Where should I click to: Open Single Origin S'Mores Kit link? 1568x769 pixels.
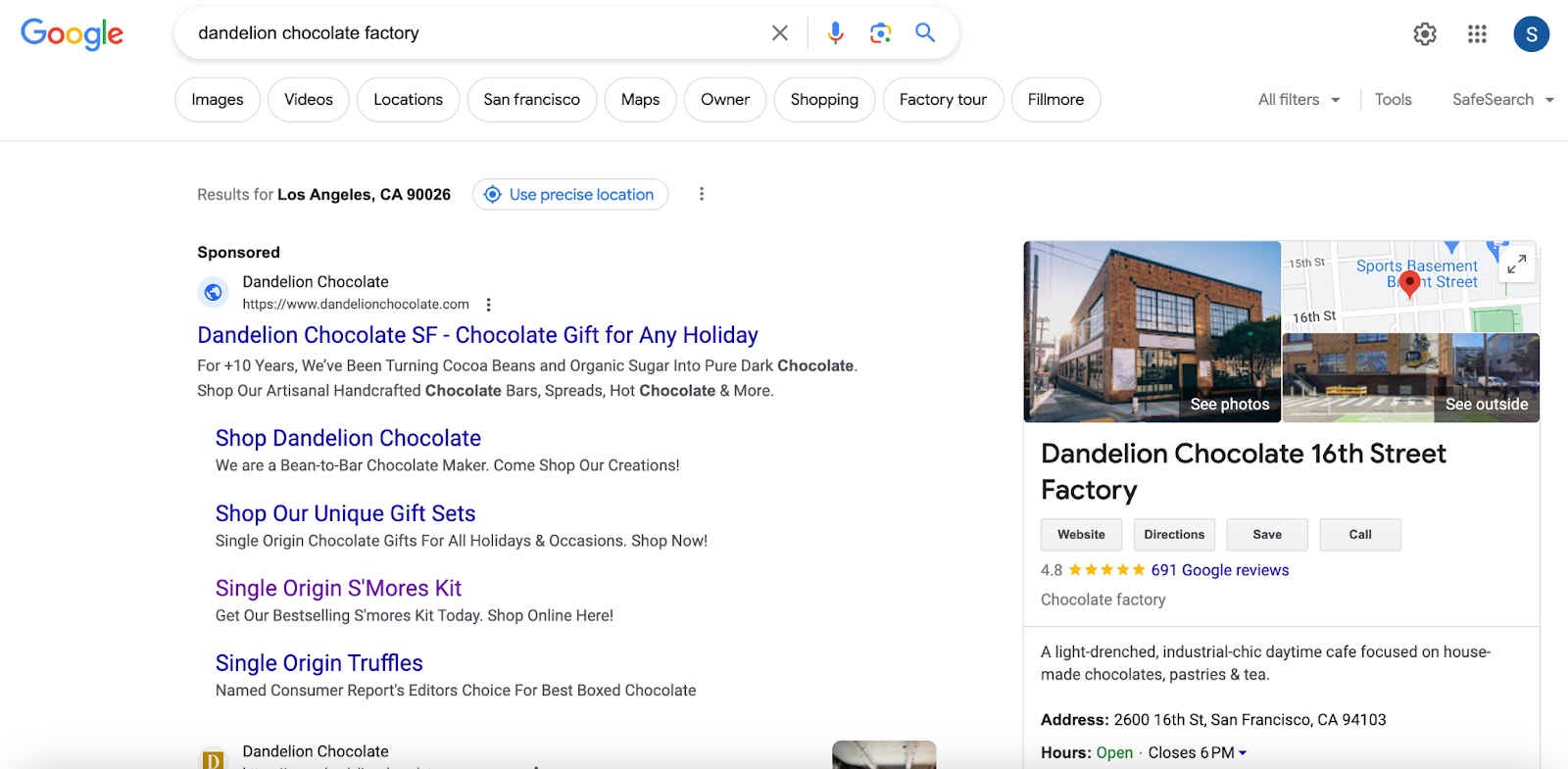[x=338, y=588]
